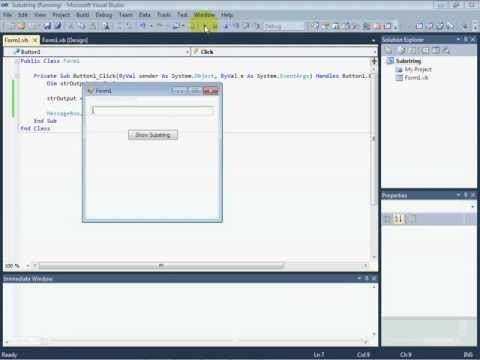Open the Edit menu
This screenshot has height=360, width=480.
23,15
